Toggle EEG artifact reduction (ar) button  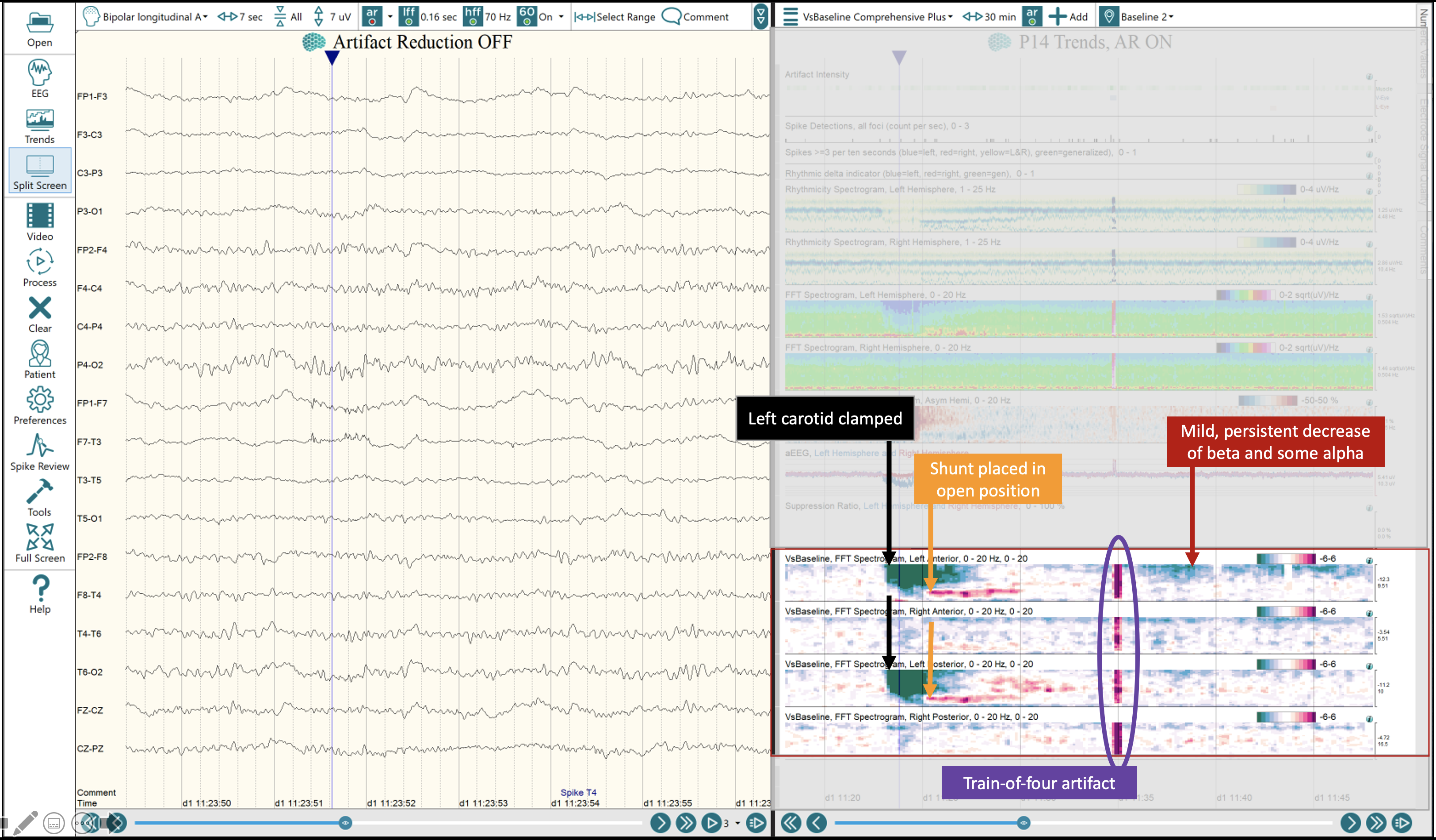[371, 16]
